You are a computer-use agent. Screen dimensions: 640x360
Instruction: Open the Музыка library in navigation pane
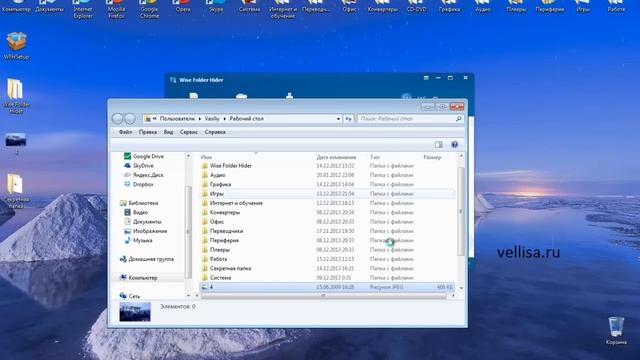coord(138,240)
